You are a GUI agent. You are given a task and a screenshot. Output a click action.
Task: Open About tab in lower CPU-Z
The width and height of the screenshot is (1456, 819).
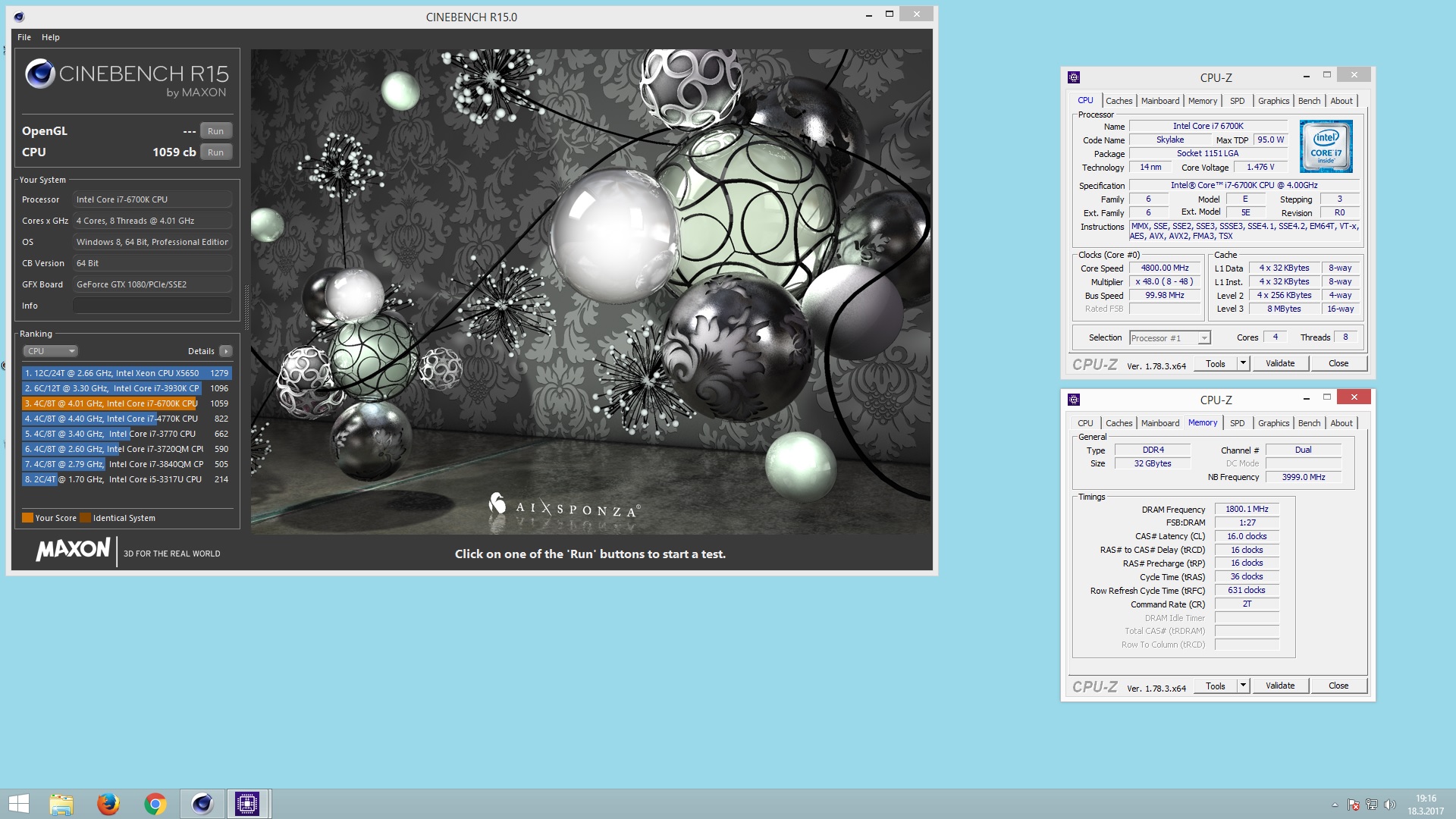1341,423
